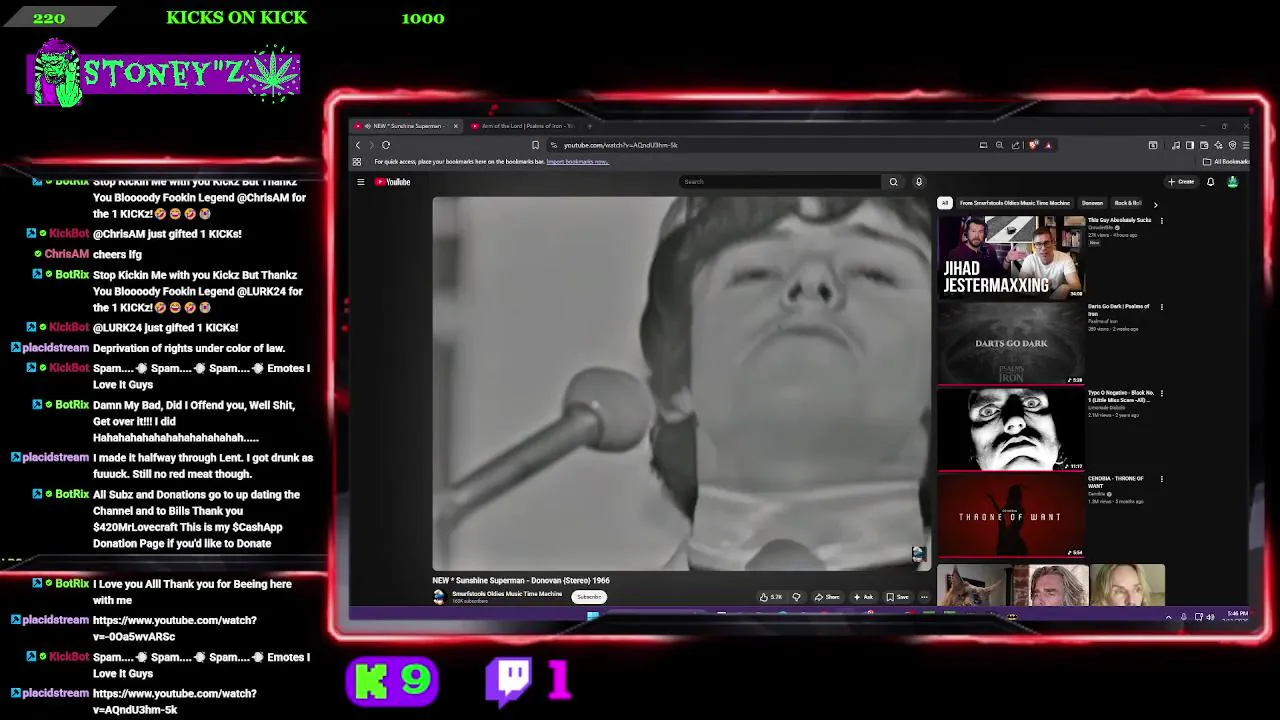
Task: Open the 'DARTS GO DARK' video thumbnail
Action: pyautogui.click(x=1011, y=343)
